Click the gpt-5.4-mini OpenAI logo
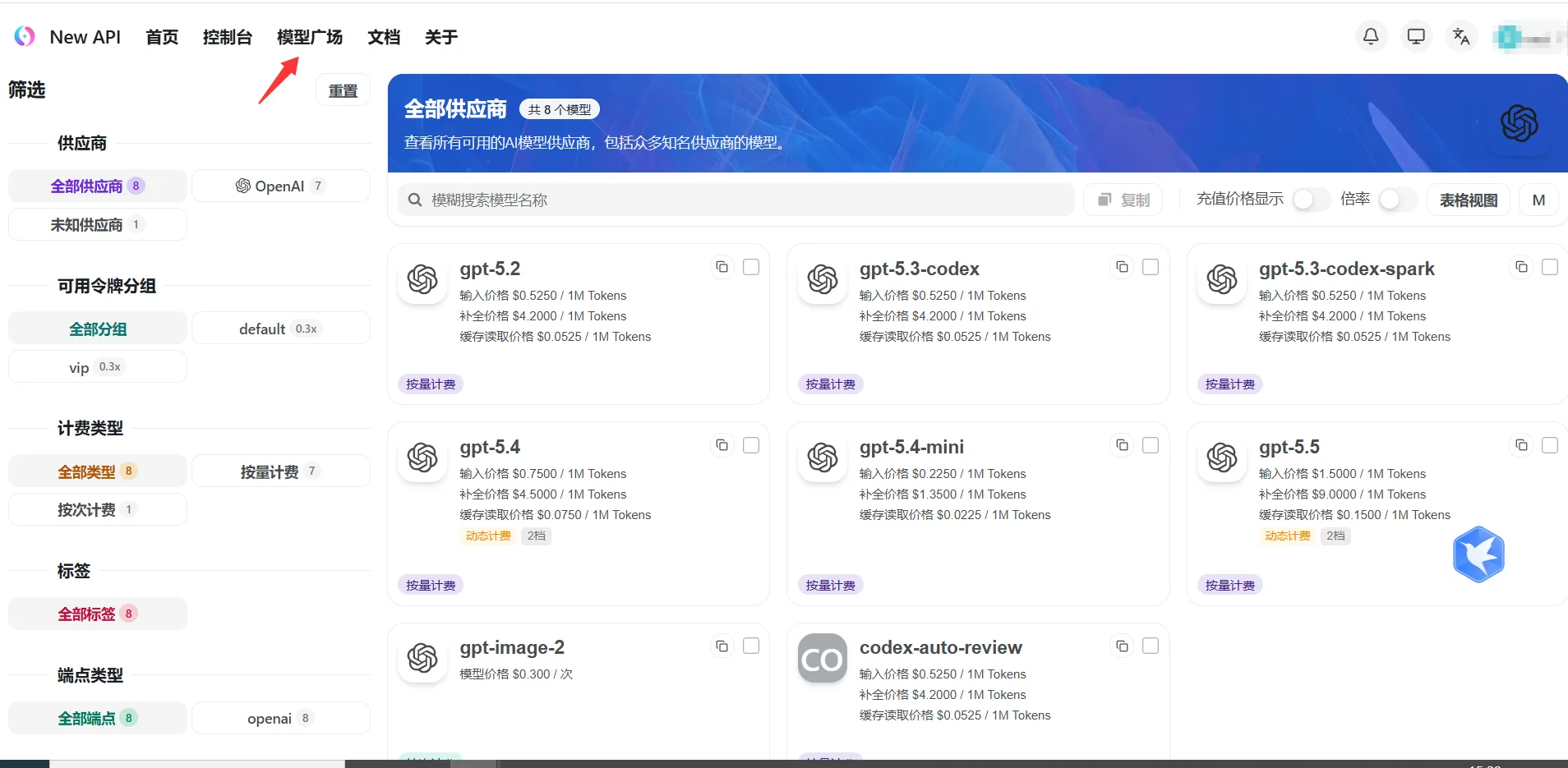This screenshot has width=1568, height=768. (823, 458)
